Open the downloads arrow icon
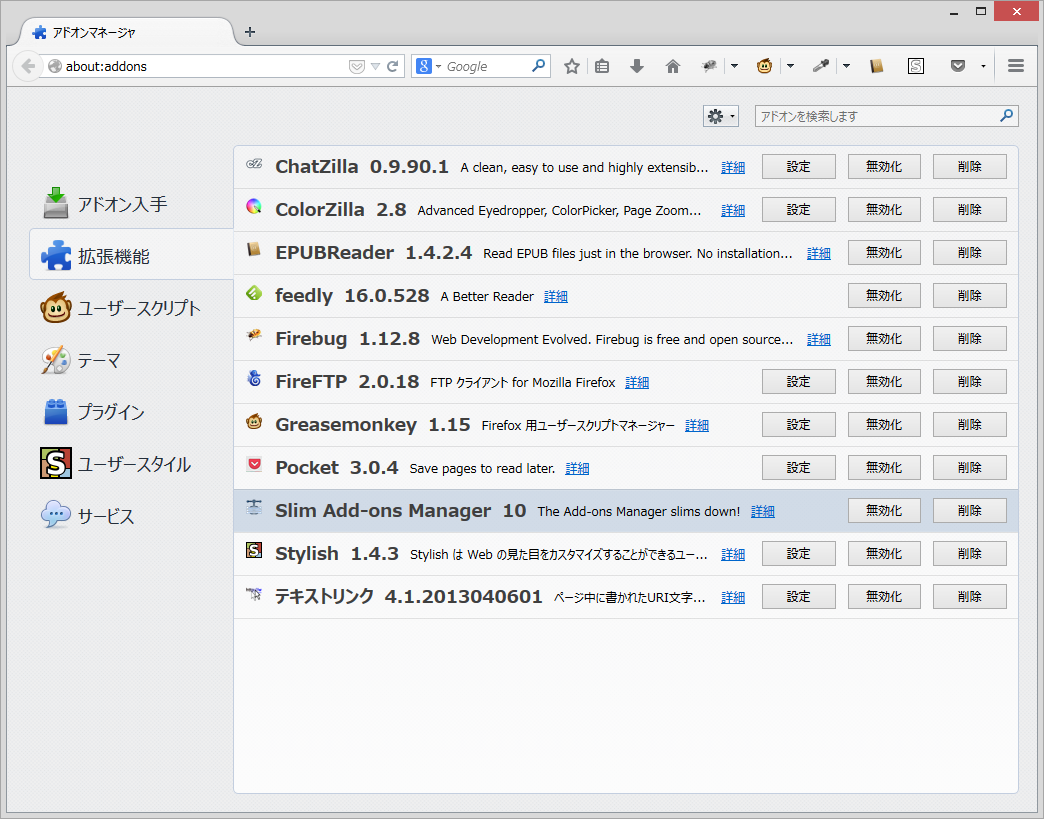The image size is (1044, 819). (x=637, y=66)
